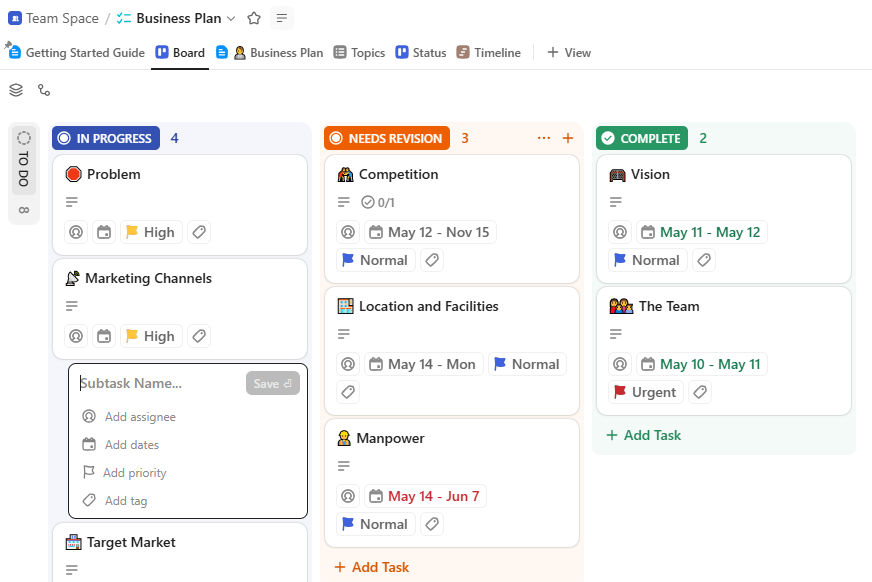The height and width of the screenshot is (582, 872).
Task: Click the Urgent flag on The Team card
Action: tap(644, 392)
